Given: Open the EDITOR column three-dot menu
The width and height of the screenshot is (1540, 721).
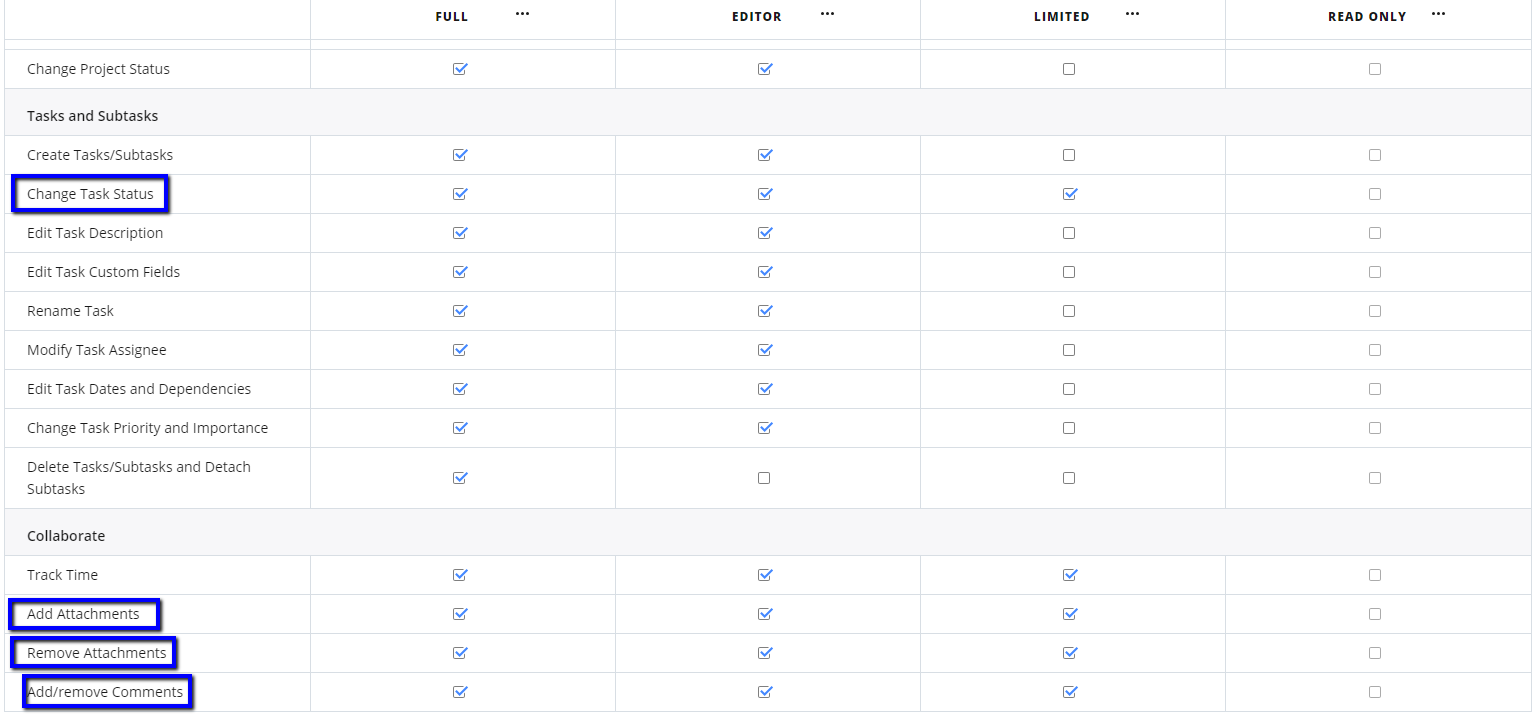Looking at the screenshot, I should (827, 14).
